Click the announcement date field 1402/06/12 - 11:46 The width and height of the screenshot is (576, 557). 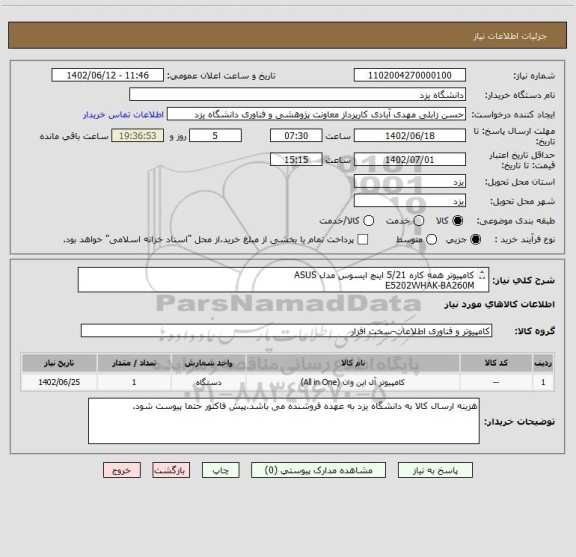point(108,75)
